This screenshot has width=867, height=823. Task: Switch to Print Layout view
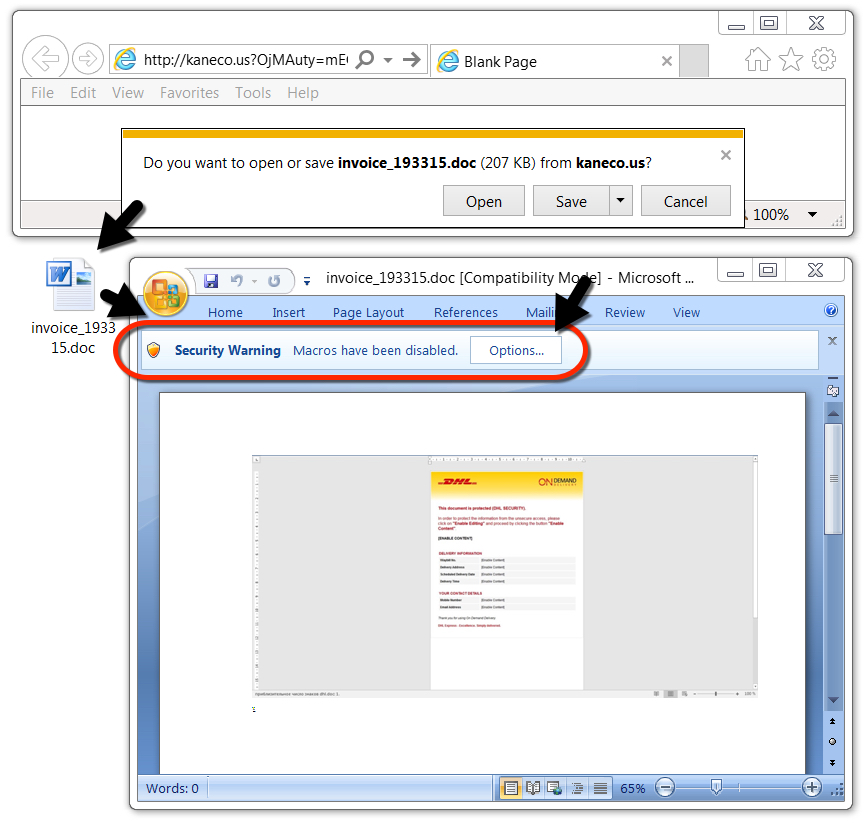coord(511,788)
